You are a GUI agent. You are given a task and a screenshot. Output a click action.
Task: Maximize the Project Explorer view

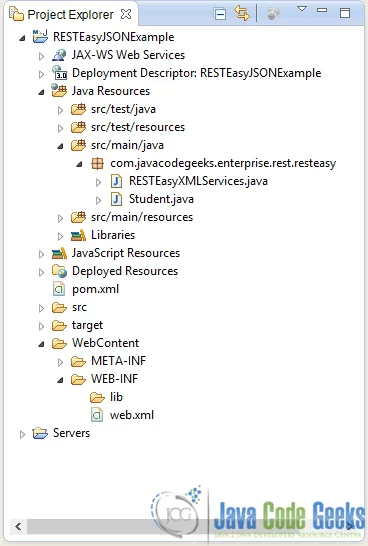(x=345, y=13)
